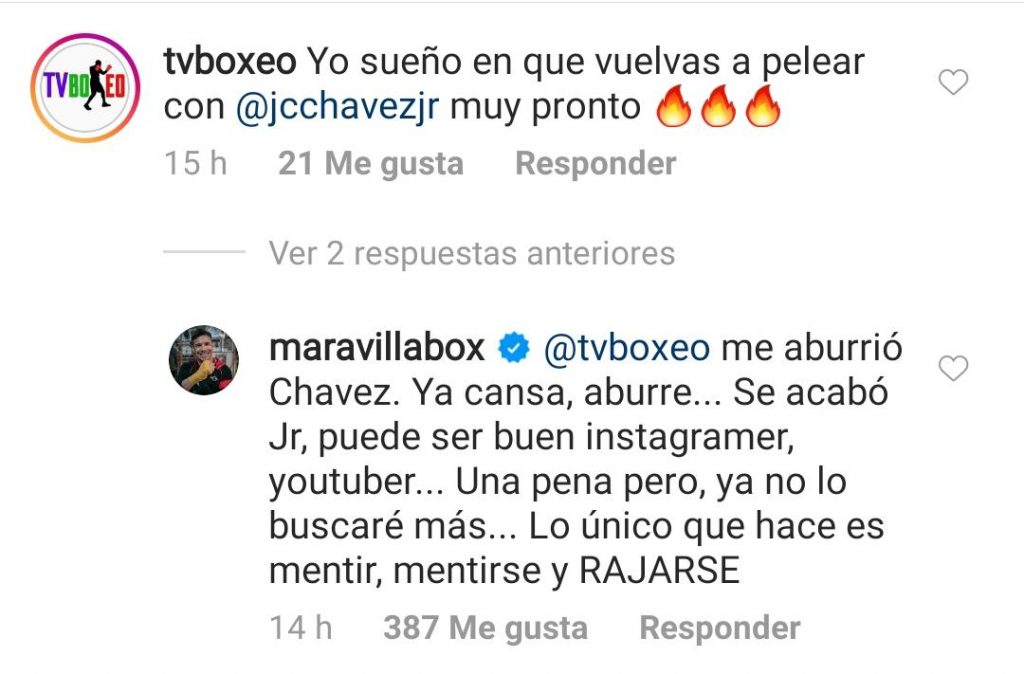Click the 15 h timestamp
Viewport: 1024px width, 674px height.
[x=195, y=163]
